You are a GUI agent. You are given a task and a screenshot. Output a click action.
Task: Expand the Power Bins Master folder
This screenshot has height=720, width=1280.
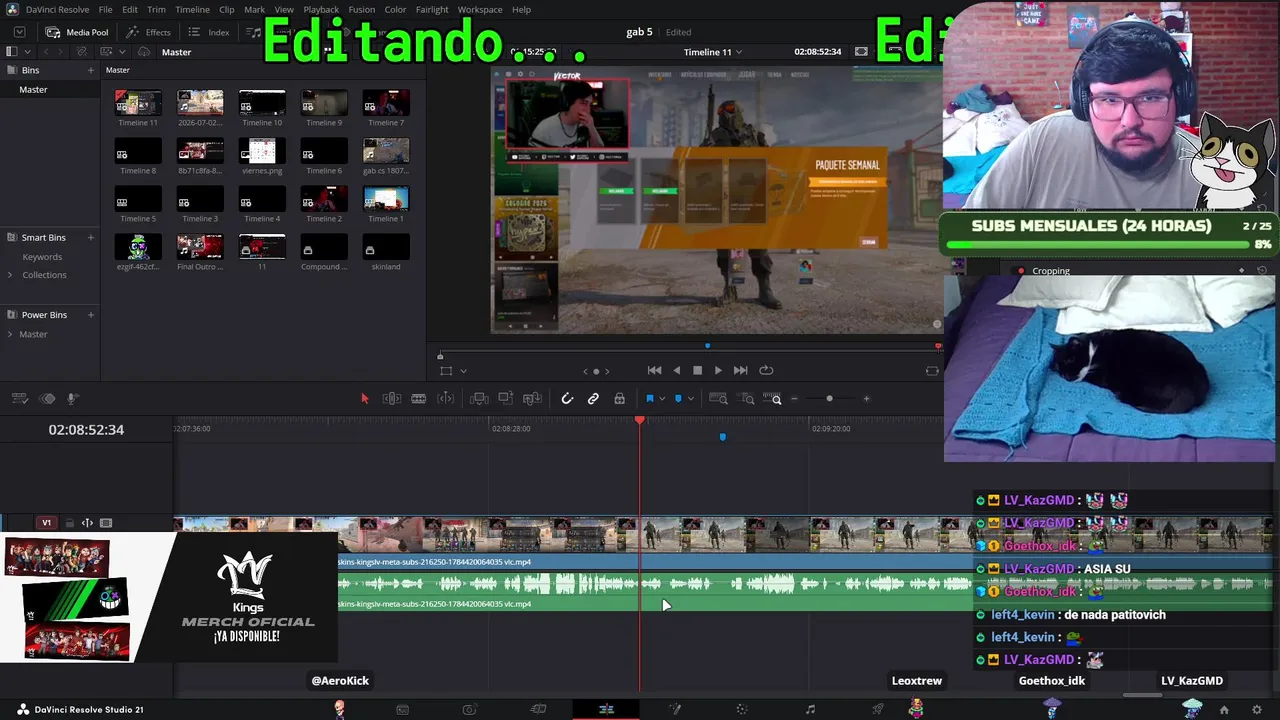(x=11, y=334)
